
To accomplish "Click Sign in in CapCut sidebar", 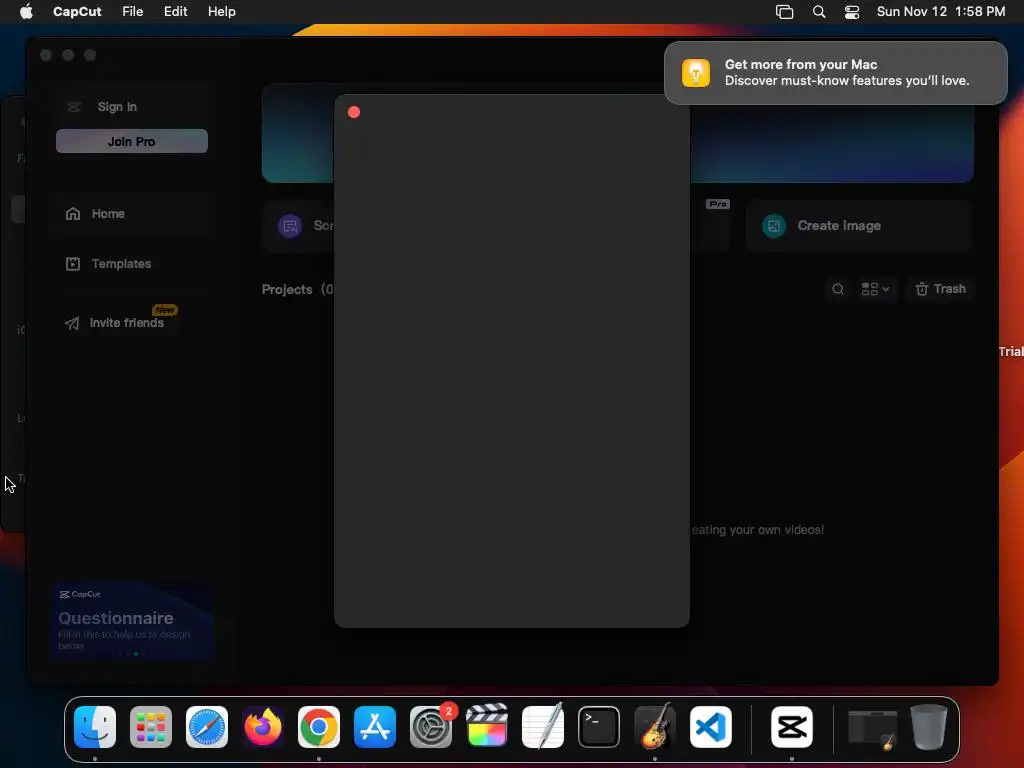I will pos(117,106).
